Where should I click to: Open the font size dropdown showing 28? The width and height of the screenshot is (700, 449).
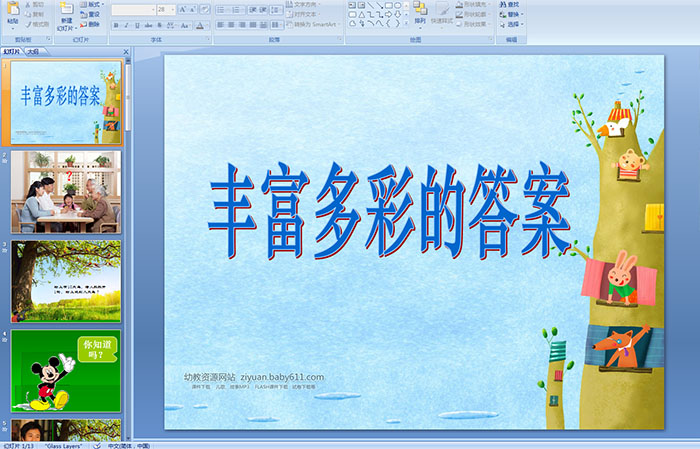tap(166, 9)
